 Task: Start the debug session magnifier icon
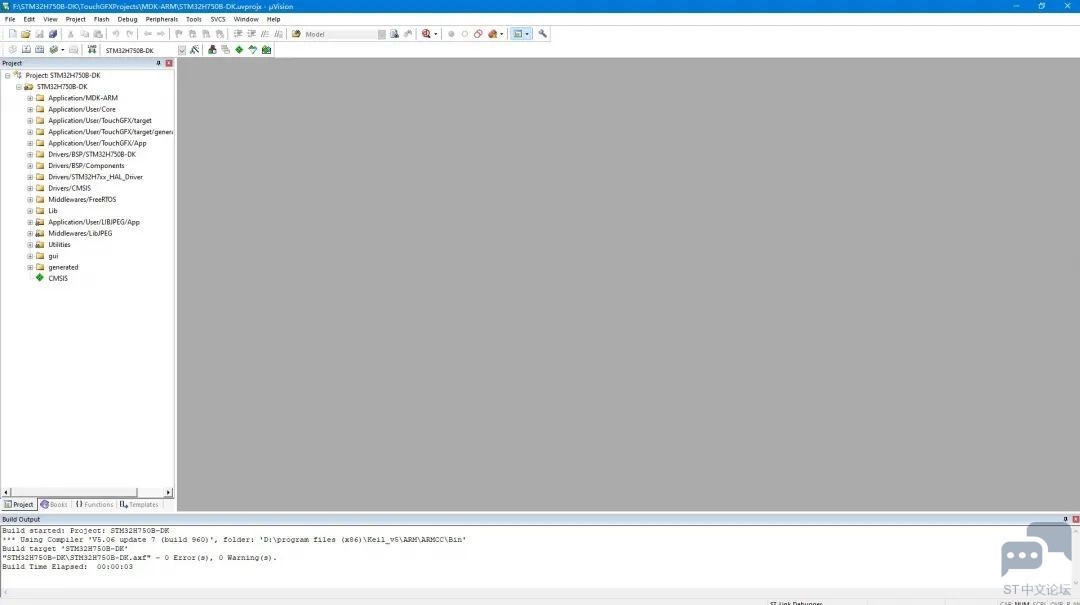[x=426, y=34]
